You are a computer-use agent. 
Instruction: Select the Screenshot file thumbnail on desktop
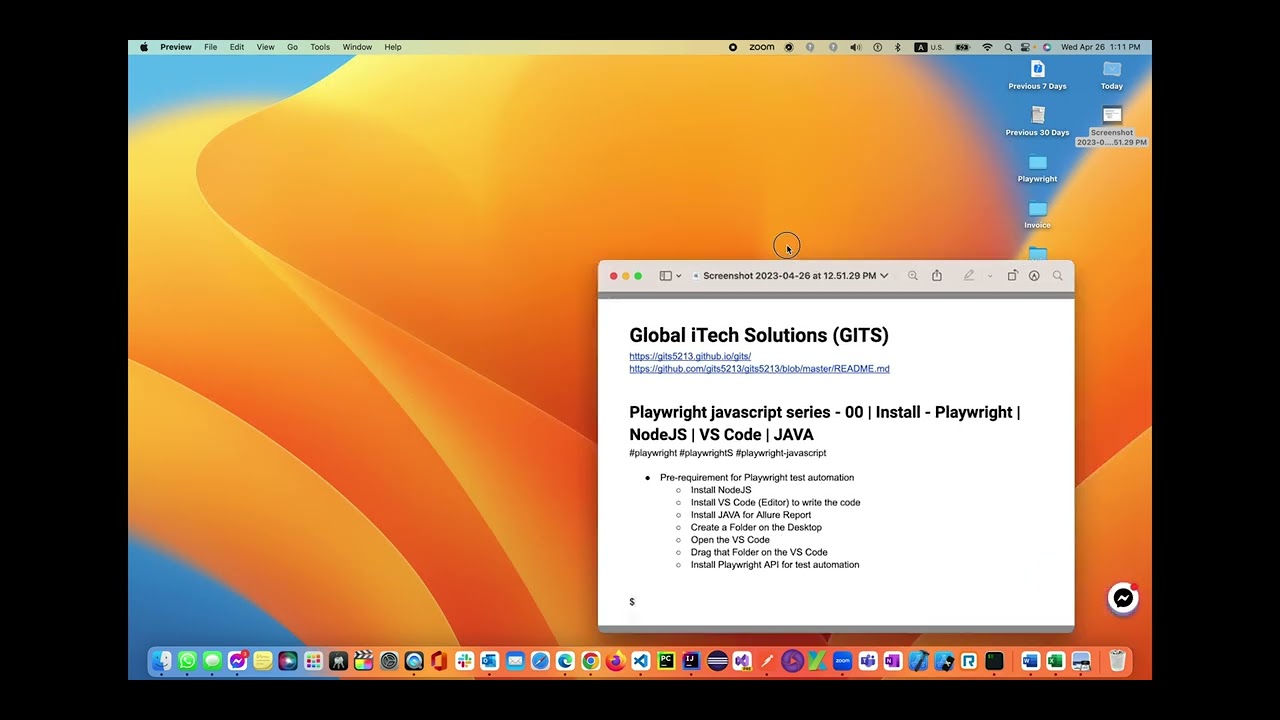[x=1112, y=115]
